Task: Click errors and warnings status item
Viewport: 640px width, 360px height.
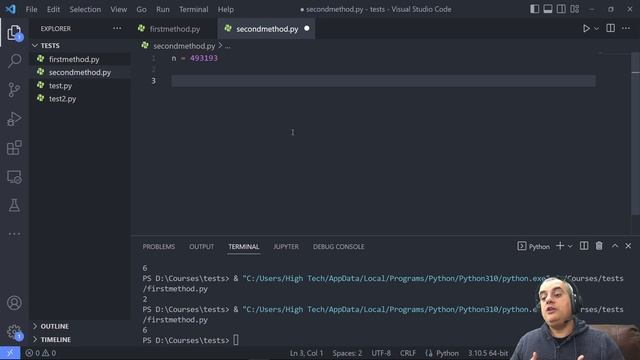Action: (40, 353)
